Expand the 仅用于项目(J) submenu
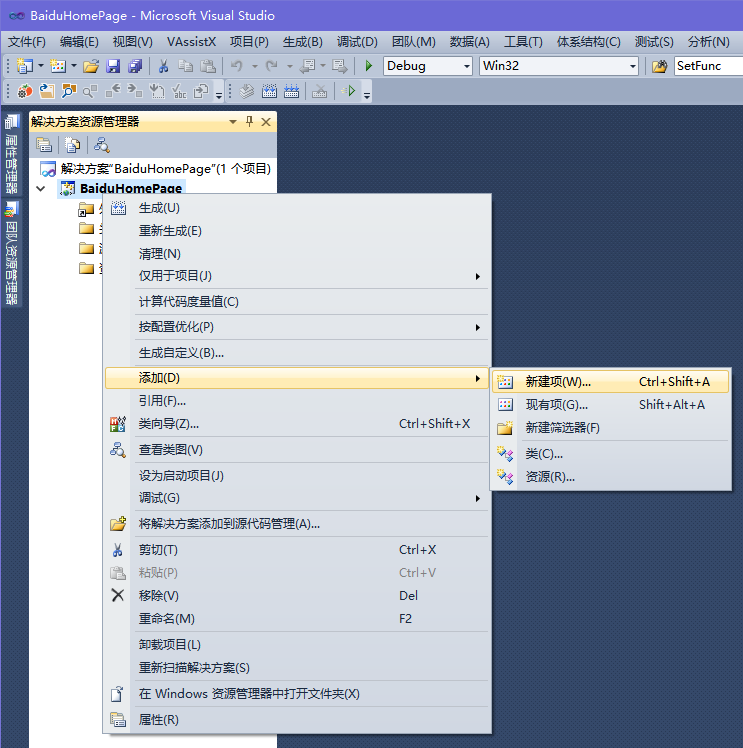 [x=298, y=276]
